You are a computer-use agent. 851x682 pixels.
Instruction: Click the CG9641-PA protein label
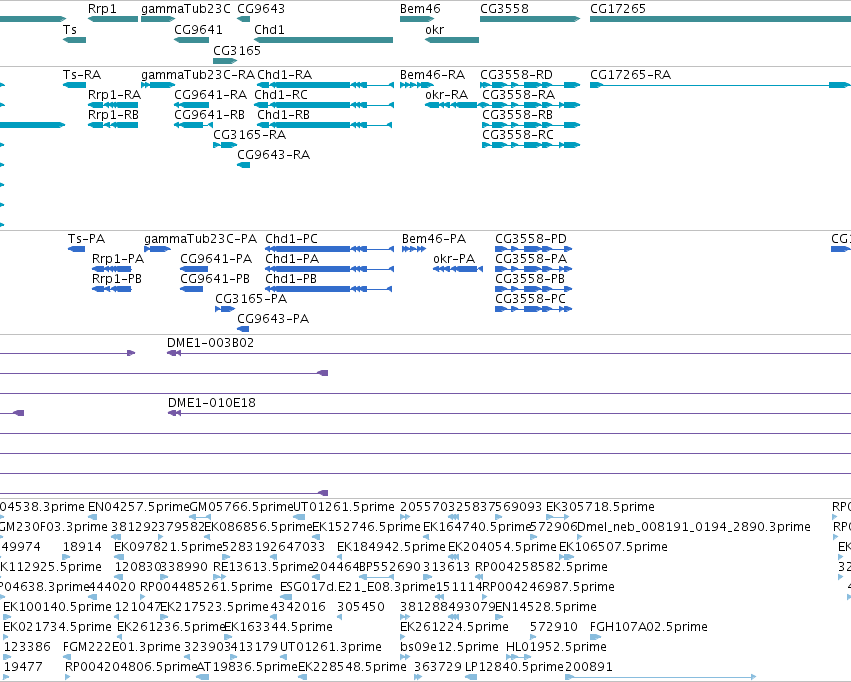216,259
